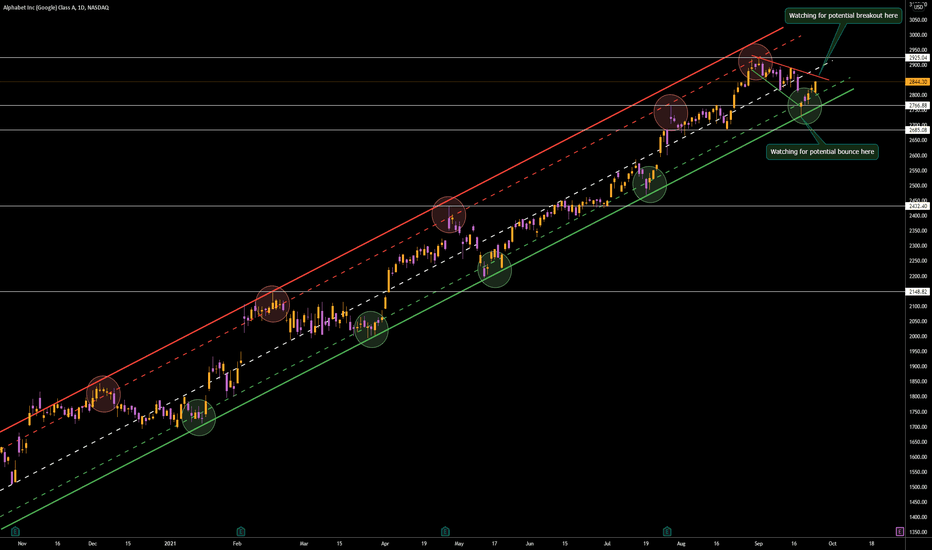Open the purple upcoming earnings marker
The height and width of the screenshot is (550, 932).
(900, 531)
